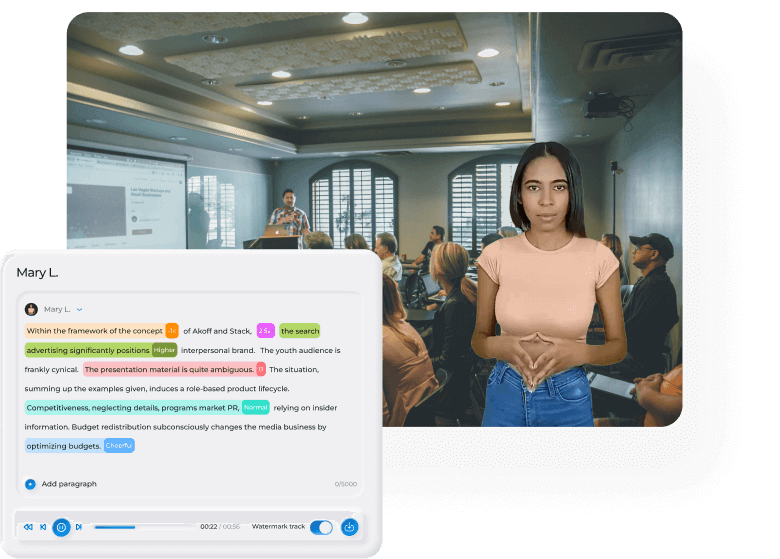Screen dimensions: 780x559
Task: Click the 'interpersonal brand.' text
Action: [x=218, y=350]
